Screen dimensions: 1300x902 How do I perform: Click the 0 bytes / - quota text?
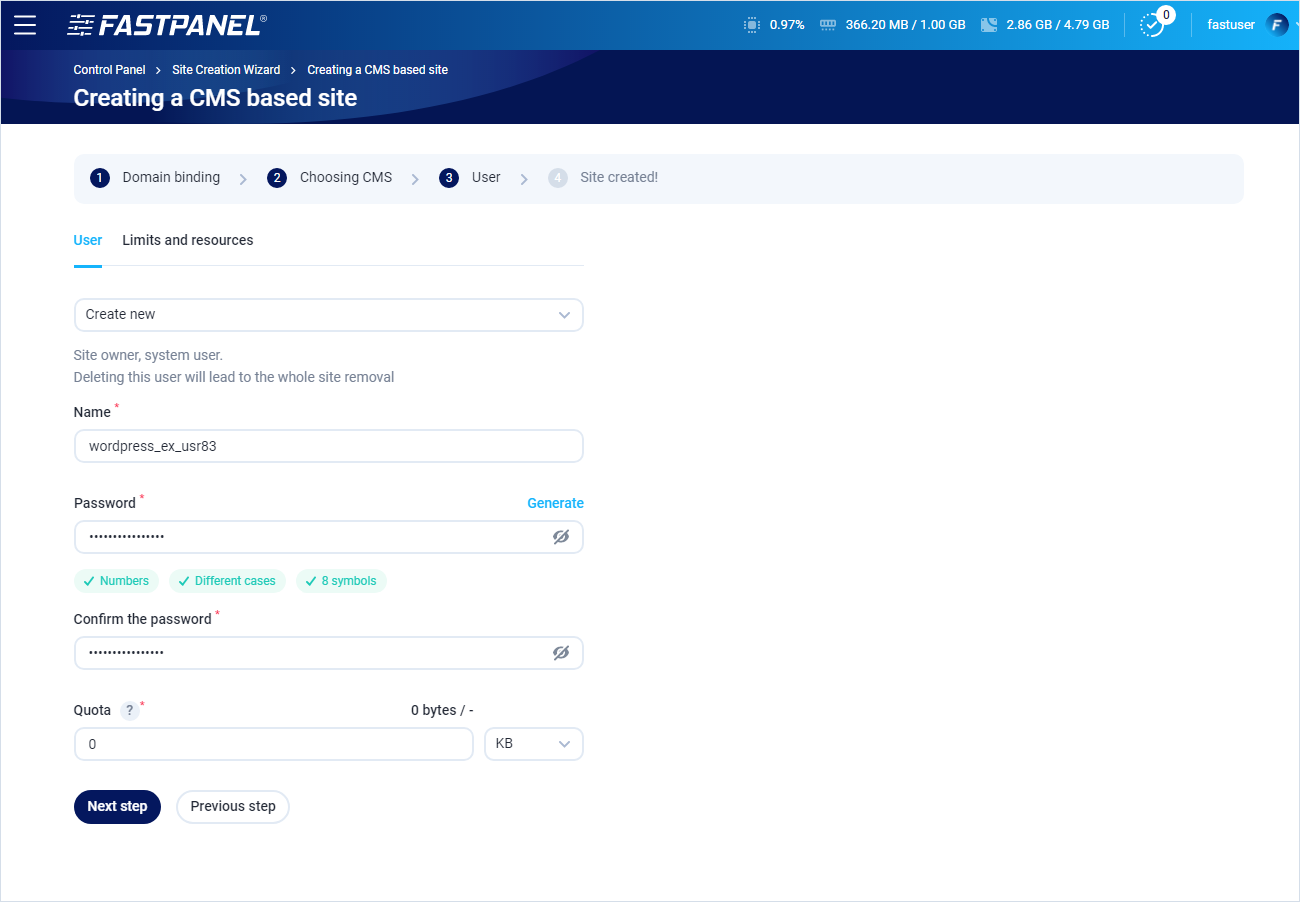tap(442, 710)
